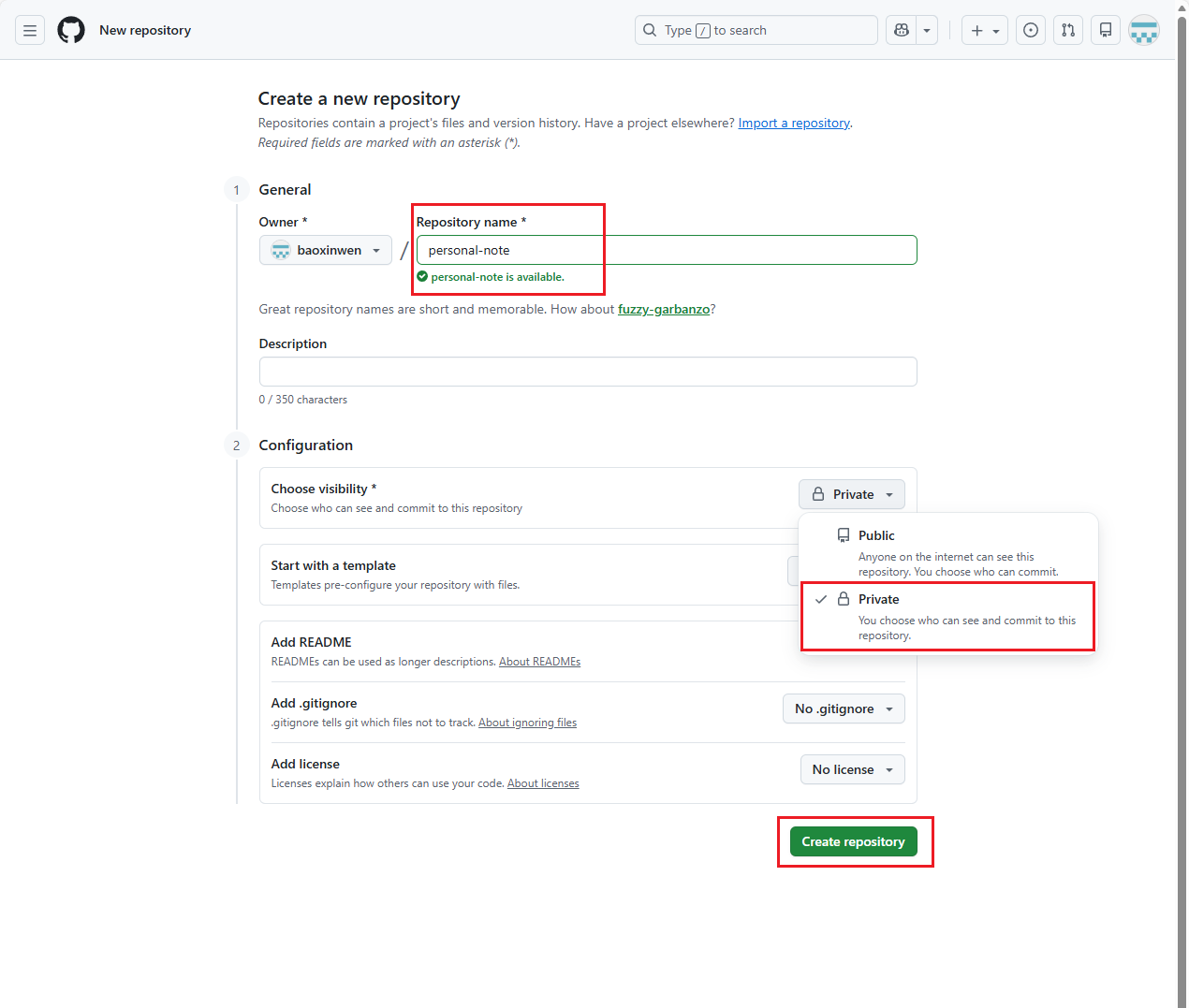Screen dimensions: 1189x1008
Task: Open the Issues icon in header
Action: click(x=1031, y=30)
